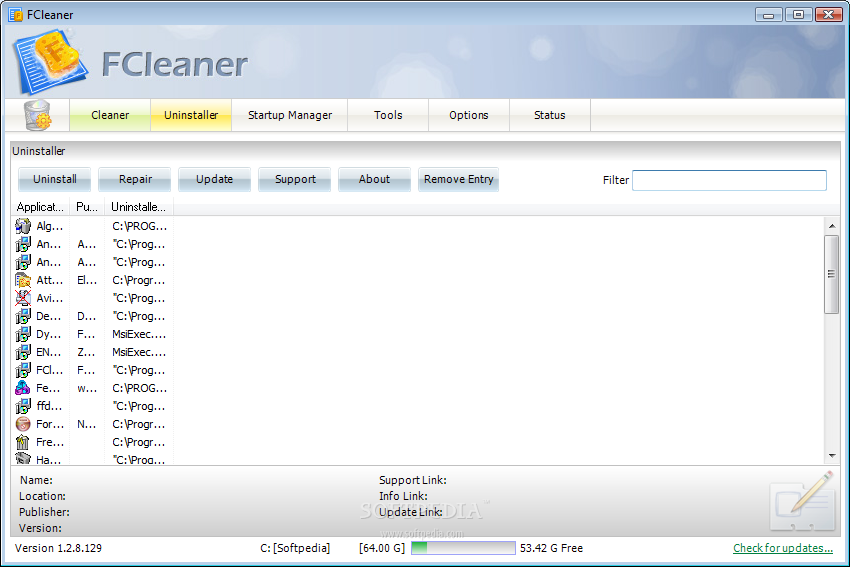The image size is (850, 567).
Task: Select the icon of the Fe... entry
Action: point(23,388)
